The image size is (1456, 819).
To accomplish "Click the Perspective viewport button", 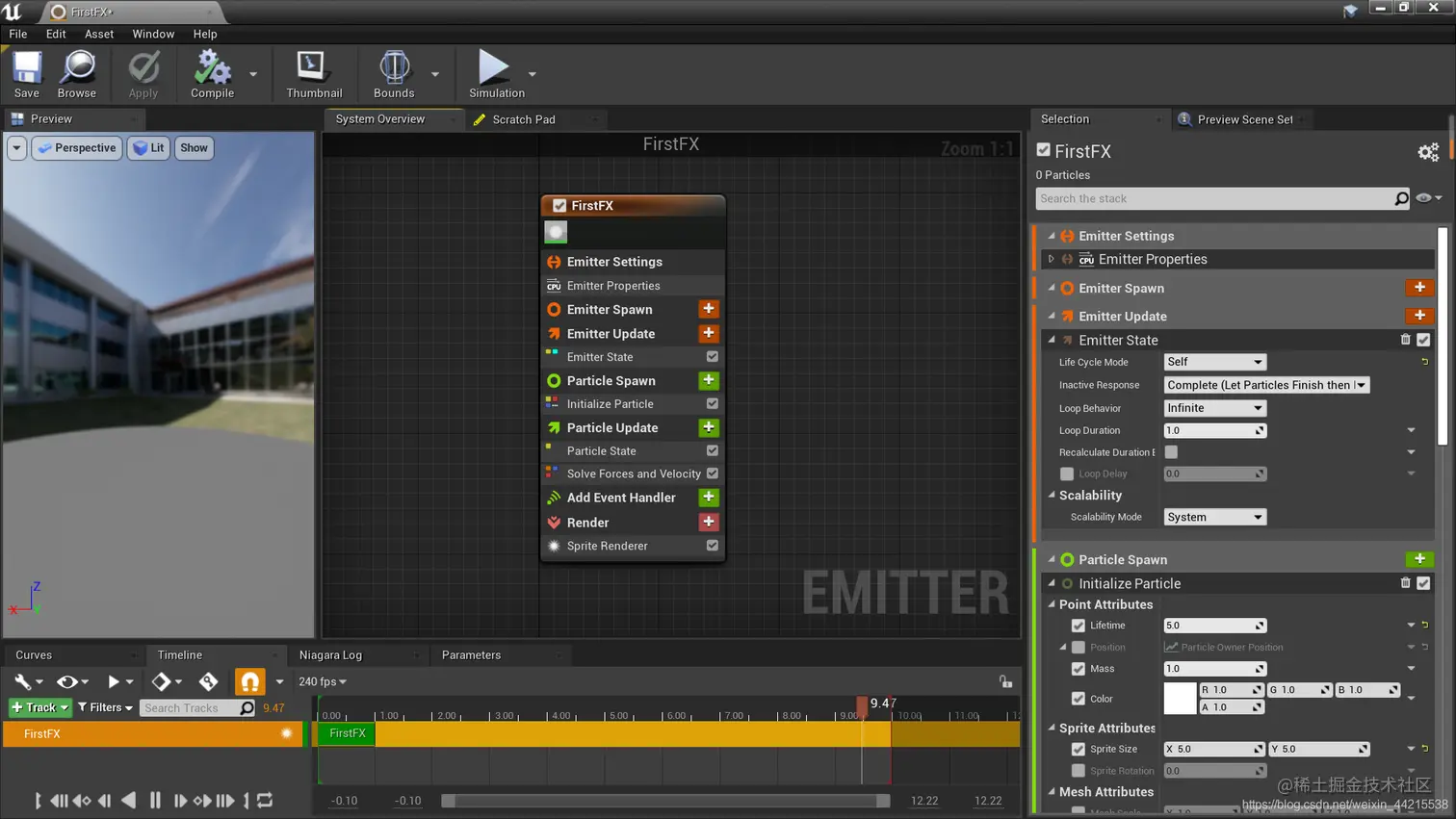I will [76, 148].
